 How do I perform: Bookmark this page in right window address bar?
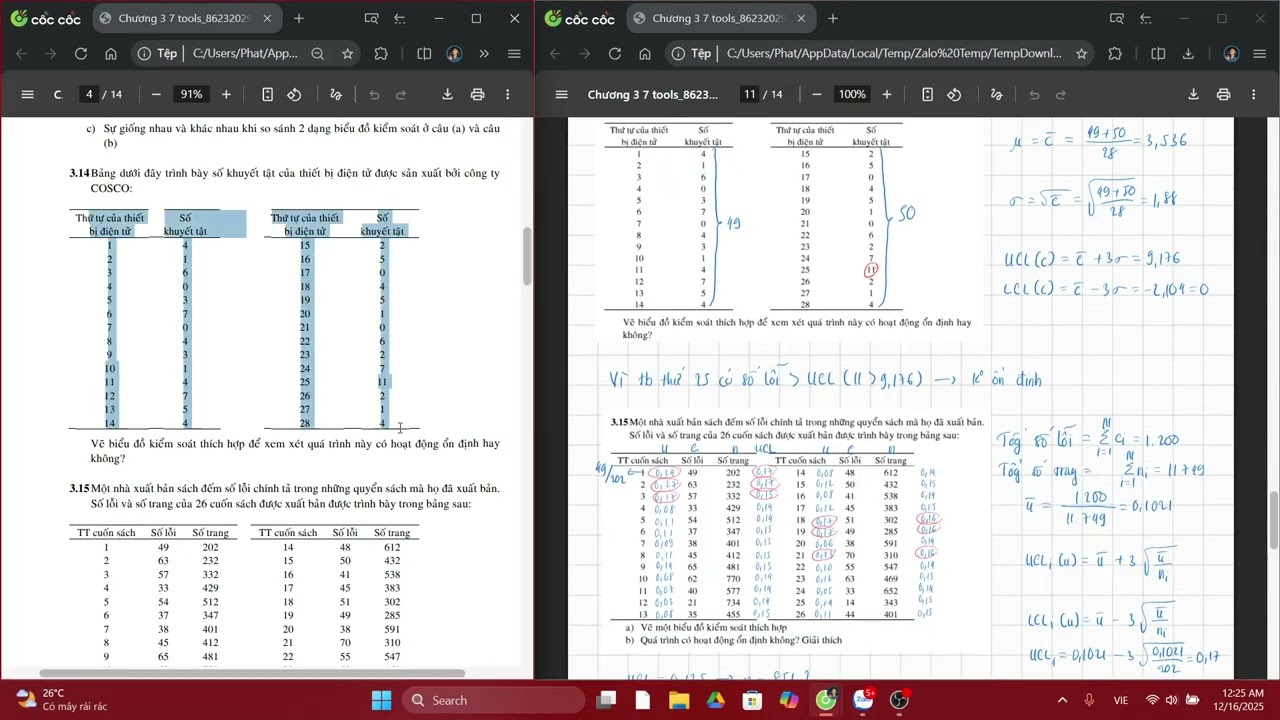(x=1081, y=54)
